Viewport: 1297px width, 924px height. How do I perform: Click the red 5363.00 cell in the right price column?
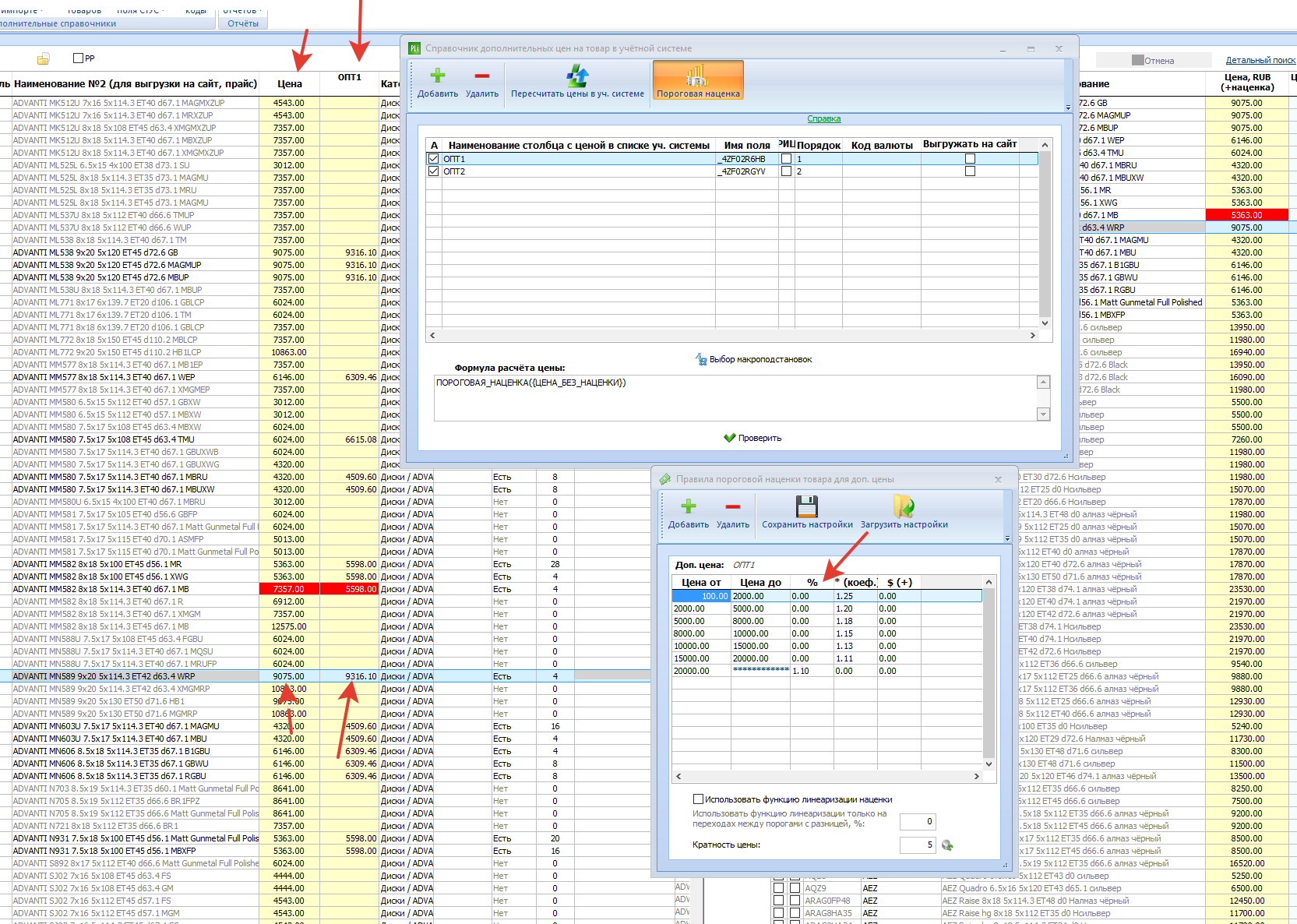tap(1246, 215)
